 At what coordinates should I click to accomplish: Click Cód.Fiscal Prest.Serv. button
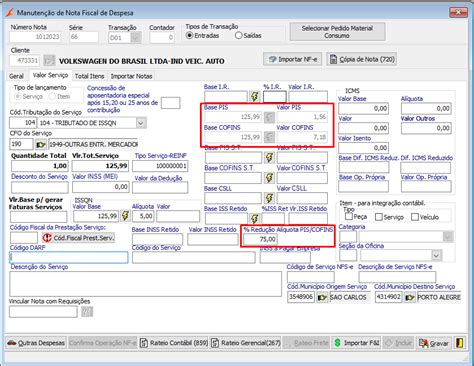[78, 238]
